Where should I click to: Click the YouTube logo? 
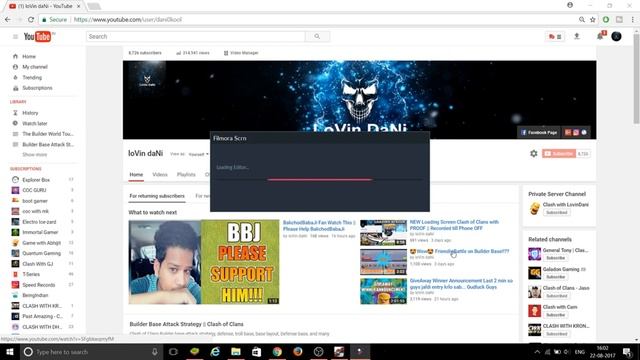(38, 37)
